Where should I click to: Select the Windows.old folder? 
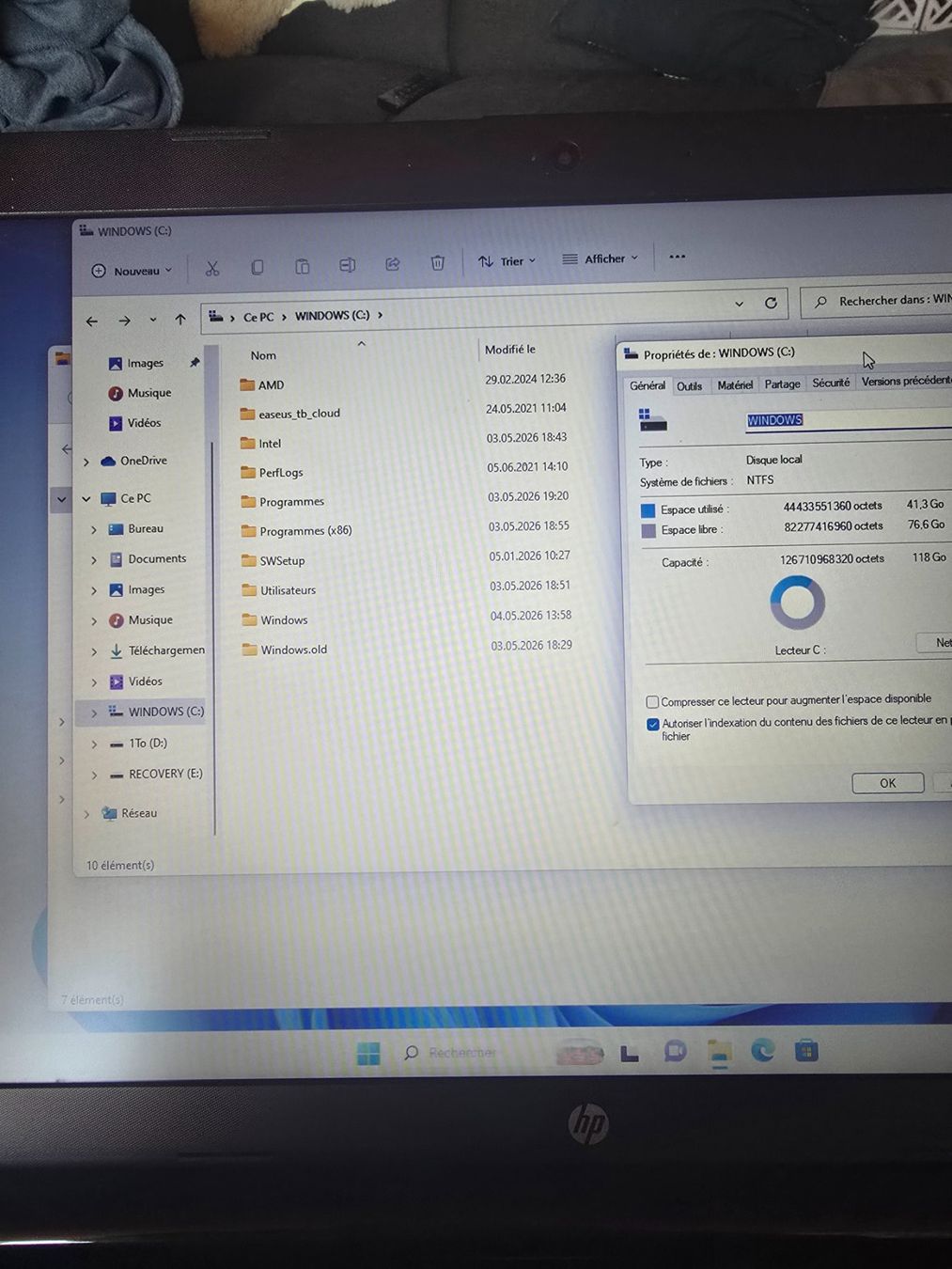pos(293,650)
